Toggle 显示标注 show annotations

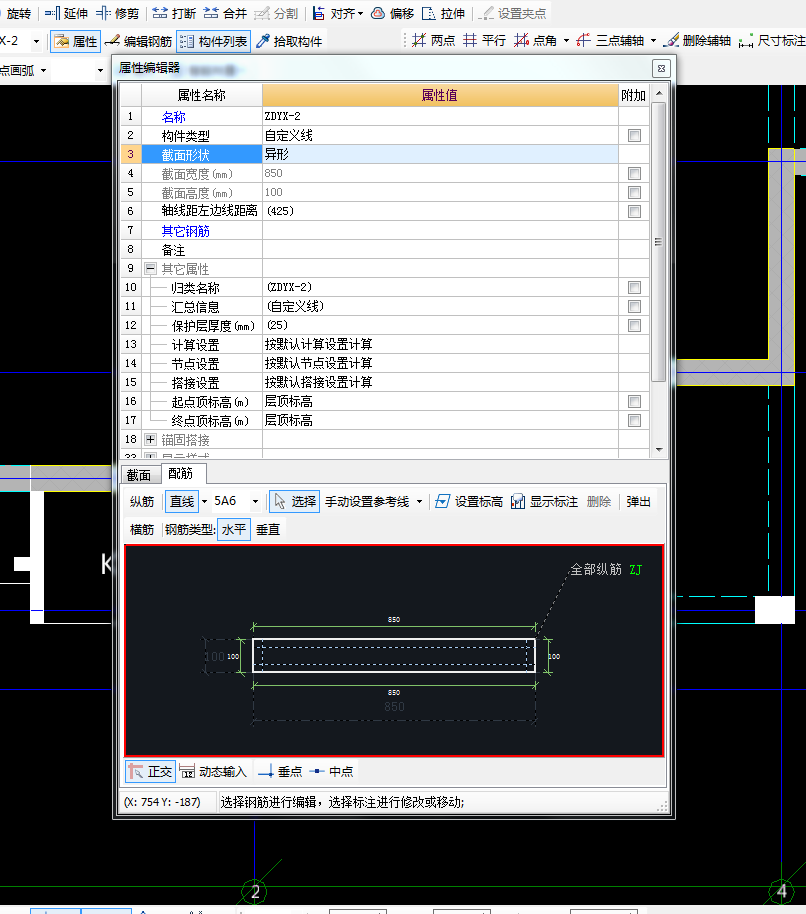tap(544, 501)
